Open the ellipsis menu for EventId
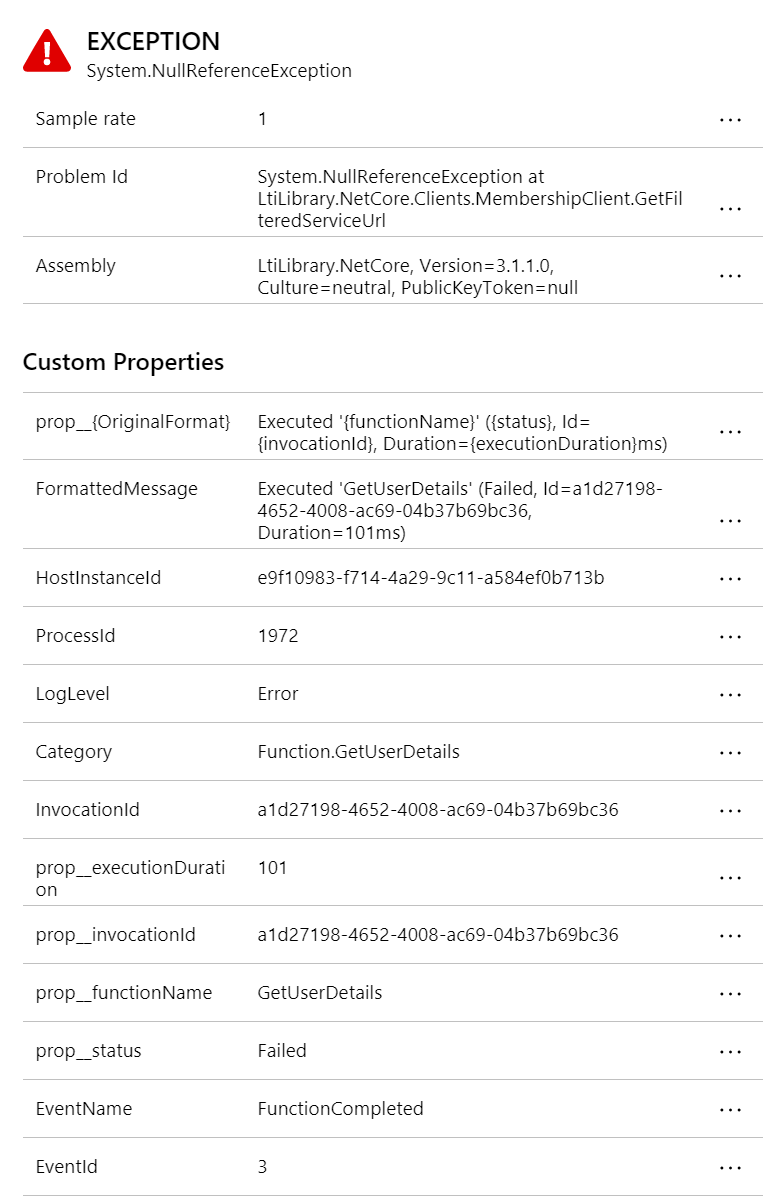Image resolution: width=775 pixels, height=1202 pixels. coord(730,1167)
